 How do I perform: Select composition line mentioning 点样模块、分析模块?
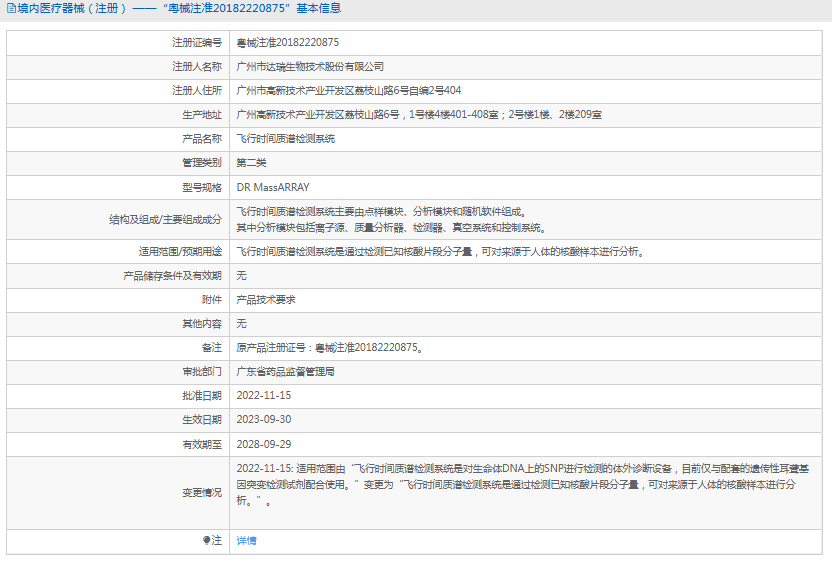click(x=382, y=212)
